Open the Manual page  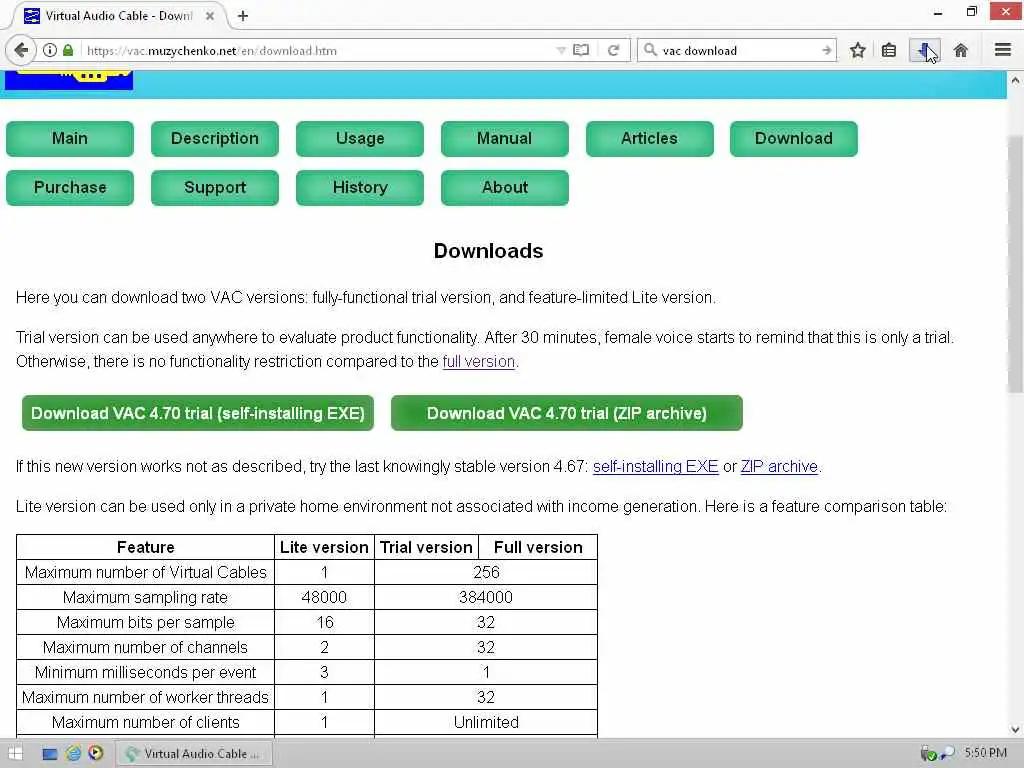tap(505, 138)
